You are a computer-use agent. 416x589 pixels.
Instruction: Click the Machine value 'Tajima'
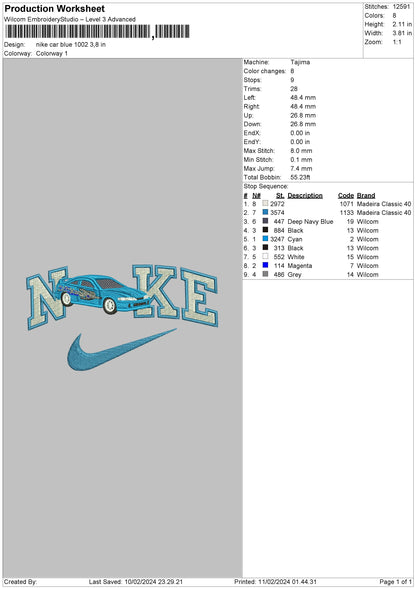click(x=300, y=62)
